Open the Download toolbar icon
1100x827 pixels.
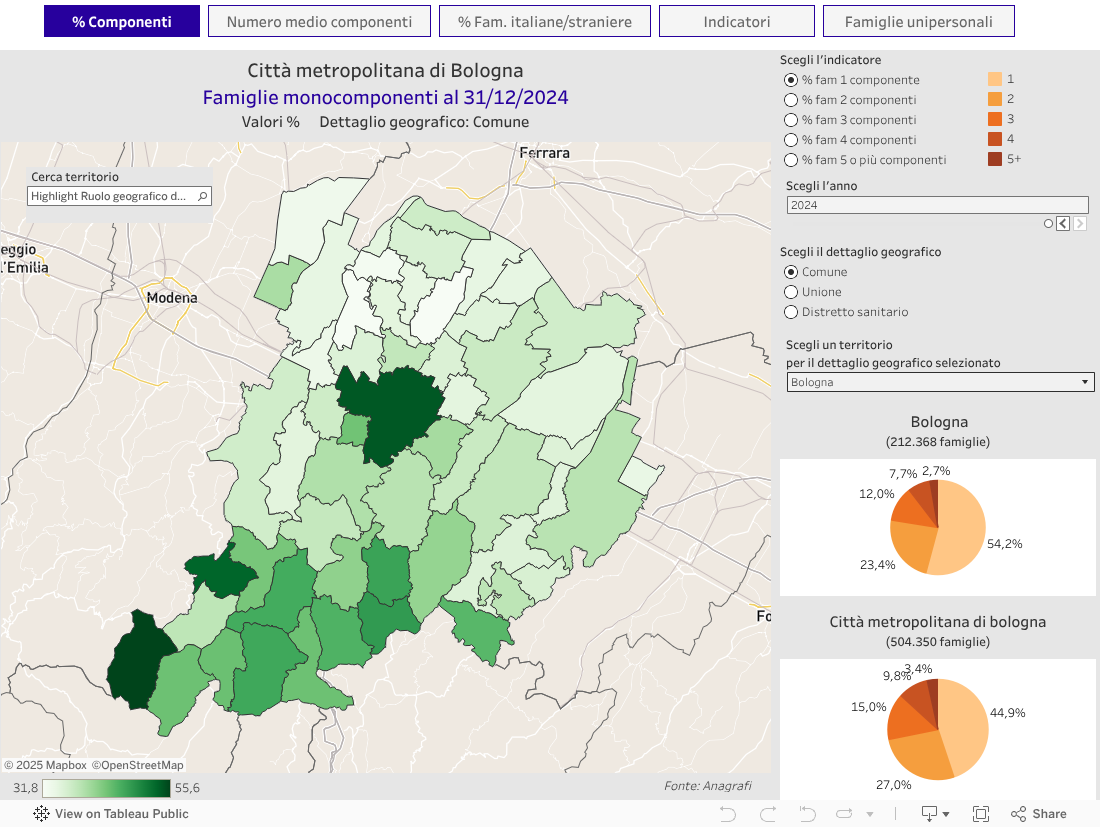click(930, 814)
